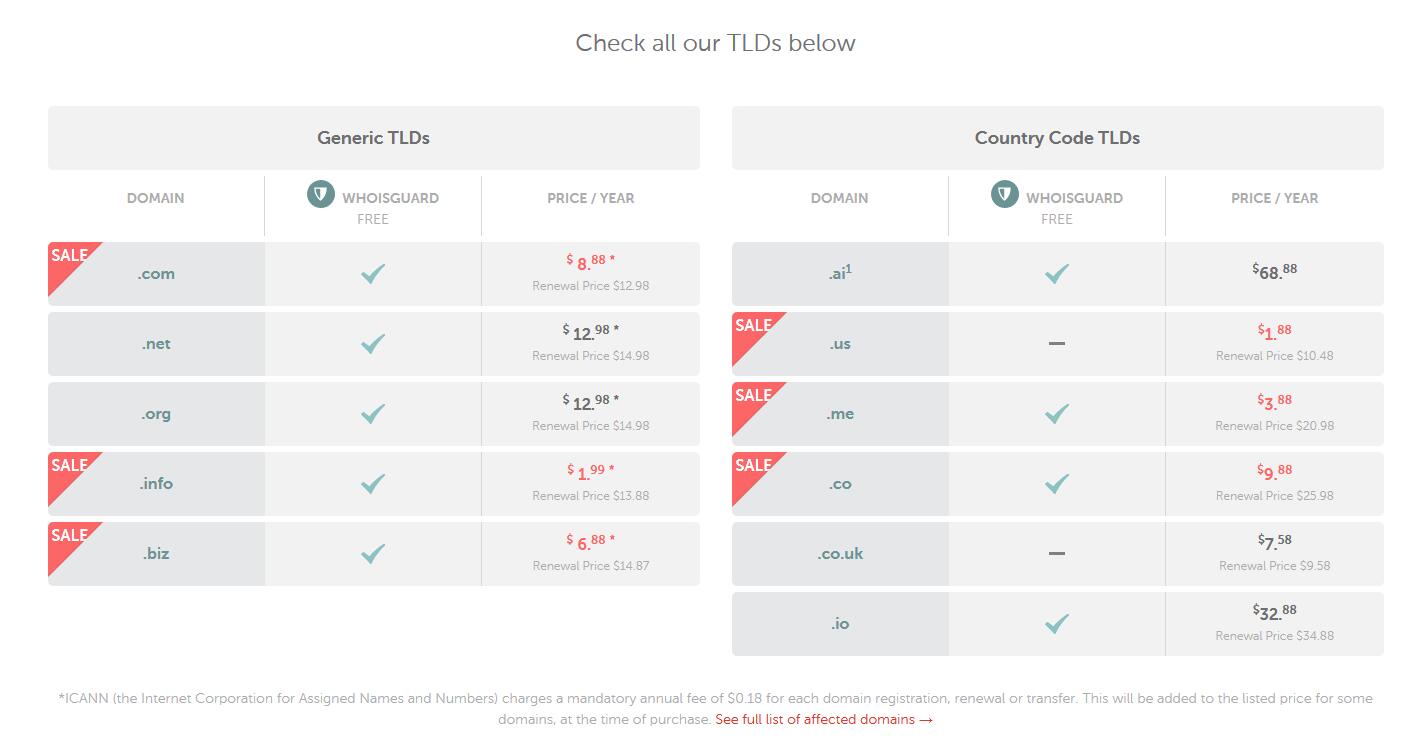This screenshot has height=742, width=1423.
Task: Click the WhoisGuard shield icon in Generic TLDs
Action: coord(321,194)
